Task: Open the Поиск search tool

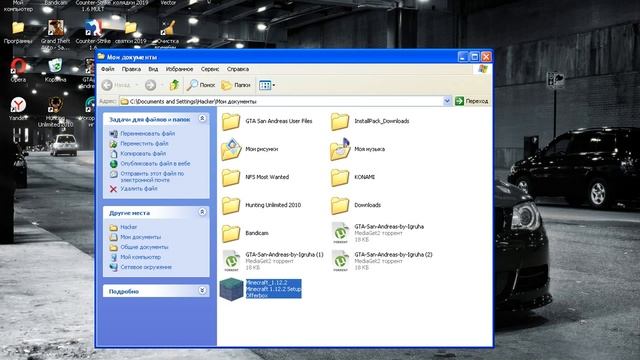Action: [x=201, y=85]
